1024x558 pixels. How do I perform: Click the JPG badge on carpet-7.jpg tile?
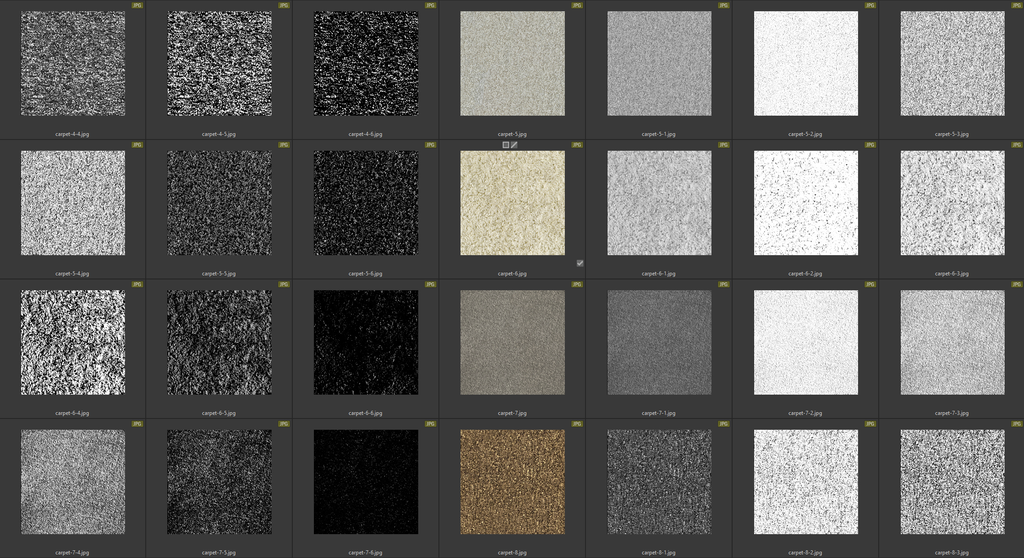(x=577, y=284)
